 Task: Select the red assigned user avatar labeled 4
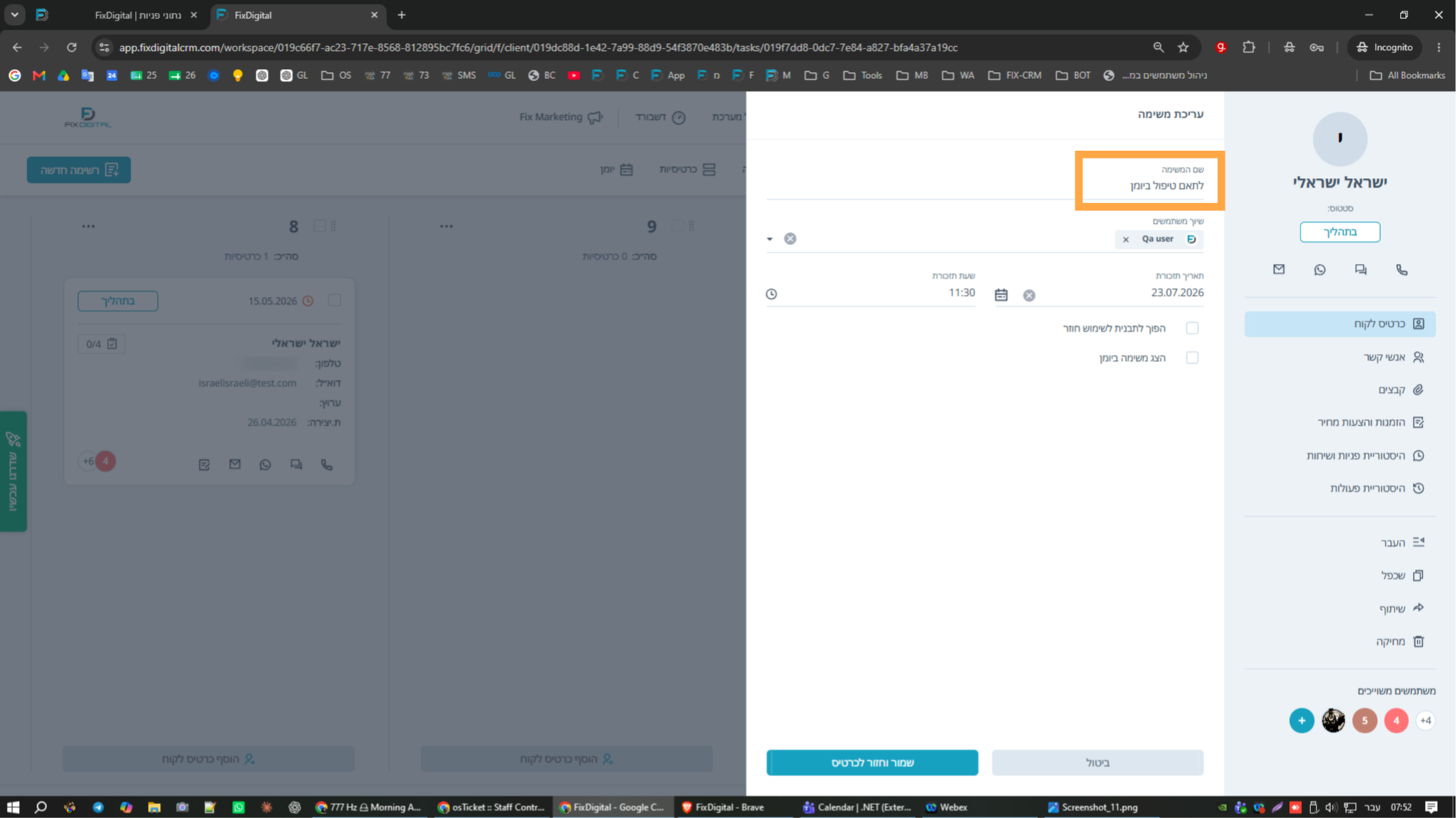pos(1396,720)
